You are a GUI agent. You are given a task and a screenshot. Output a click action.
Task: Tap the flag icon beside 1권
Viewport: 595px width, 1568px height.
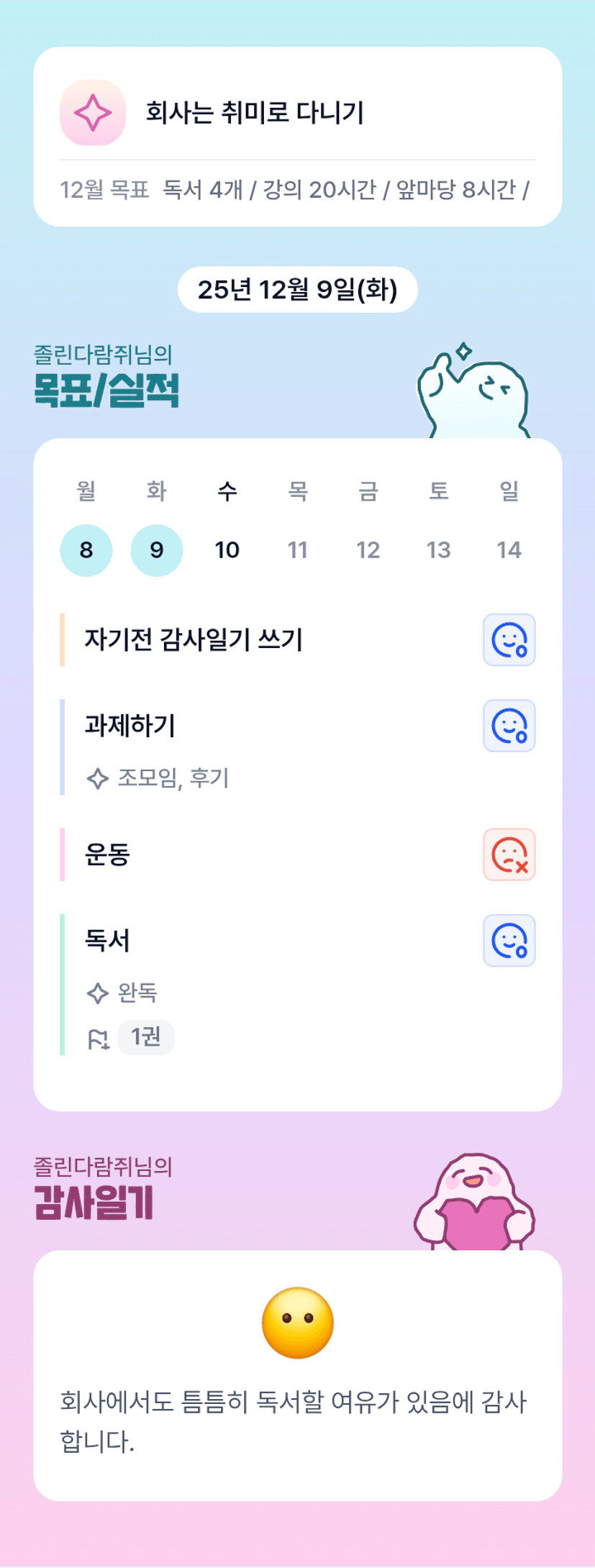click(98, 1039)
